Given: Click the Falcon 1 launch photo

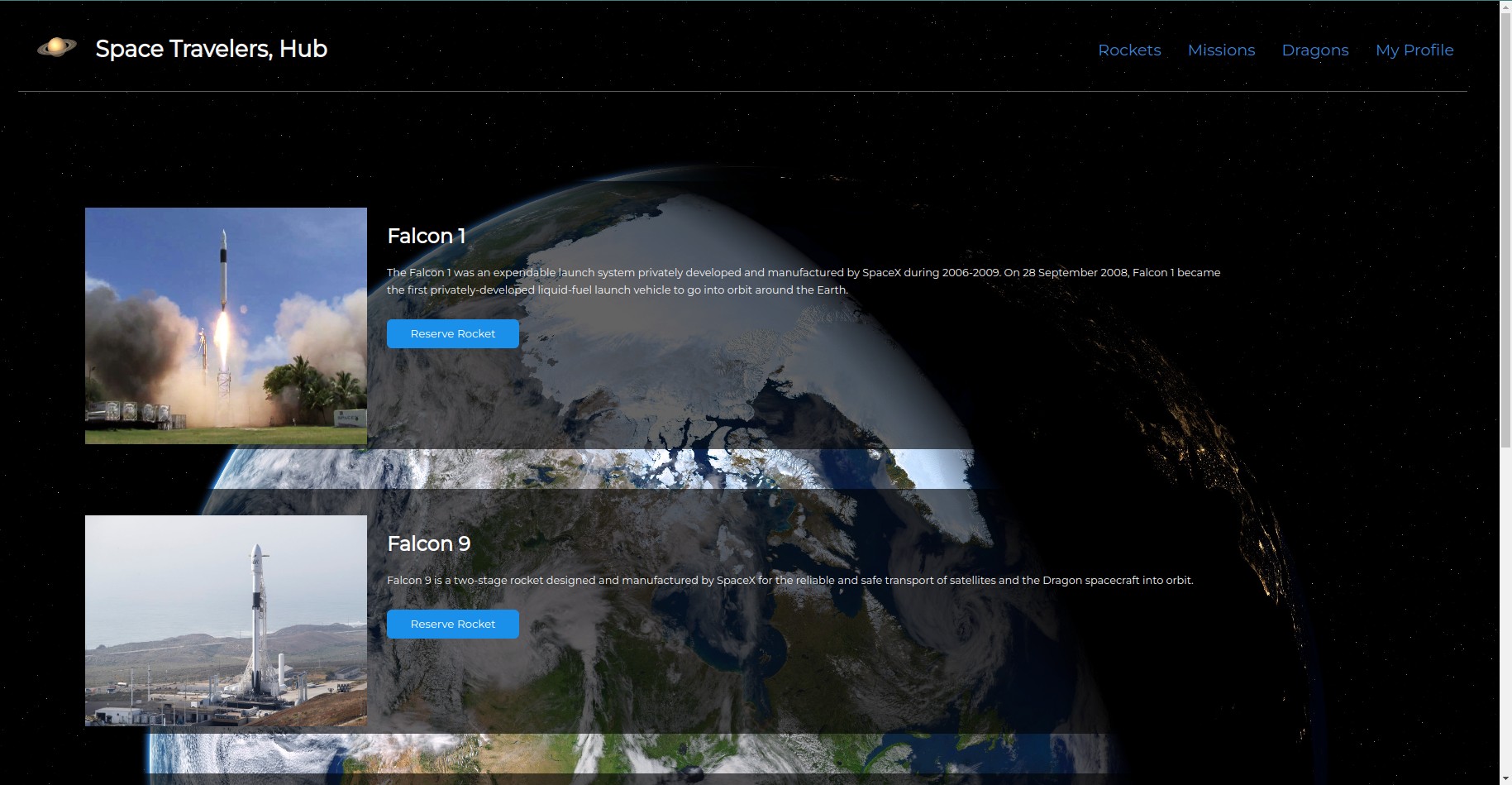Looking at the screenshot, I should [x=226, y=326].
